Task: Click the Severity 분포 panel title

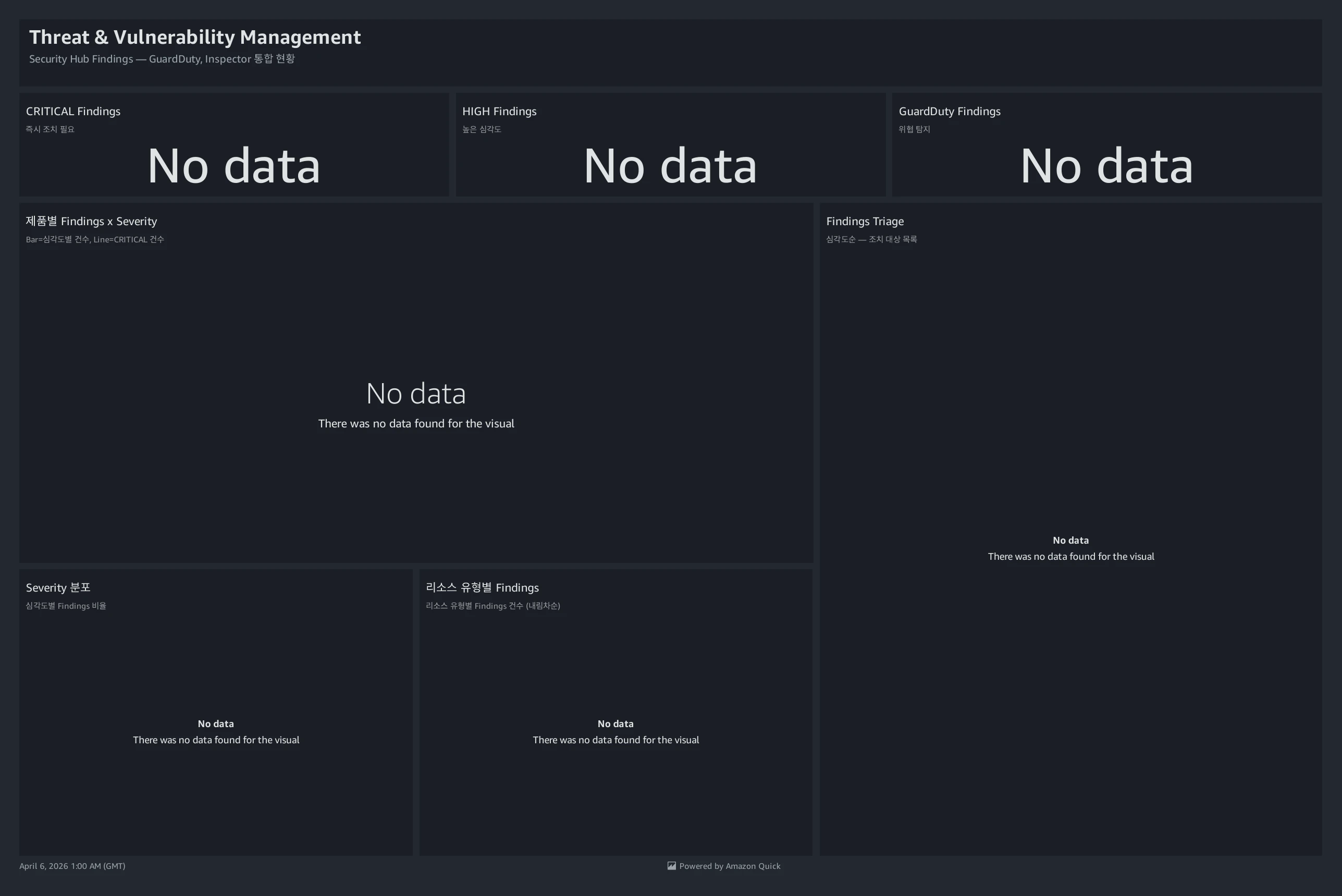Action: click(x=58, y=587)
